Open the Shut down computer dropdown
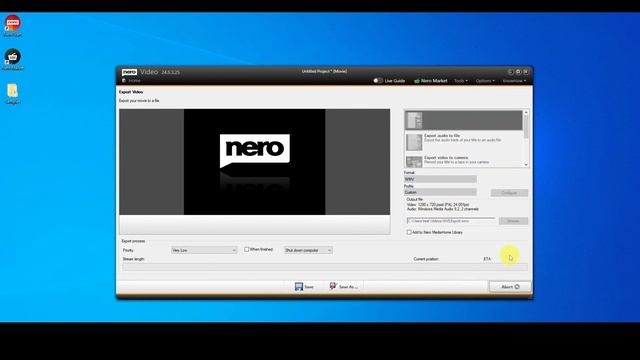 click(x=308, y=250)
